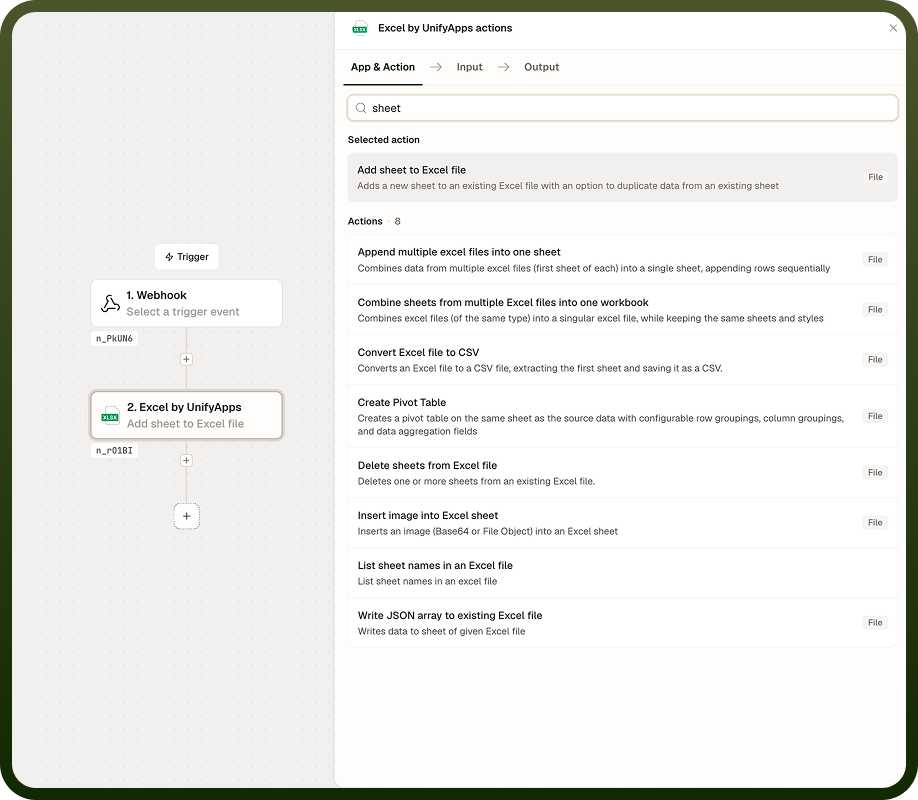
Task: Click 'Select a trigger event' text
Action: (183, 312)
